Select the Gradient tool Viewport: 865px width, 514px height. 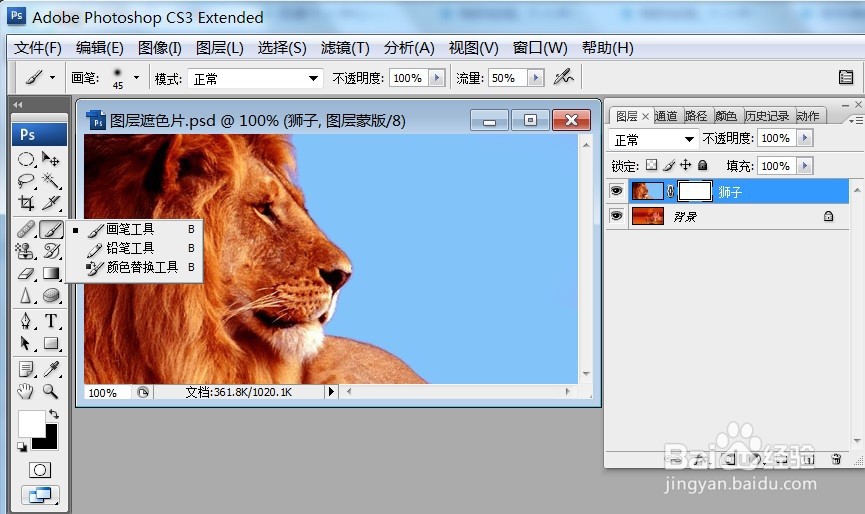(x=51, y=274)
